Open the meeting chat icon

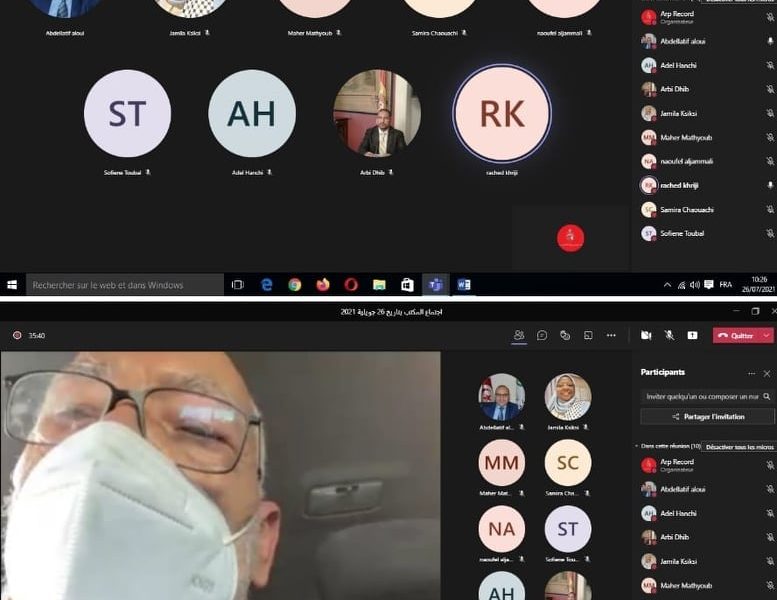[542, 335]
